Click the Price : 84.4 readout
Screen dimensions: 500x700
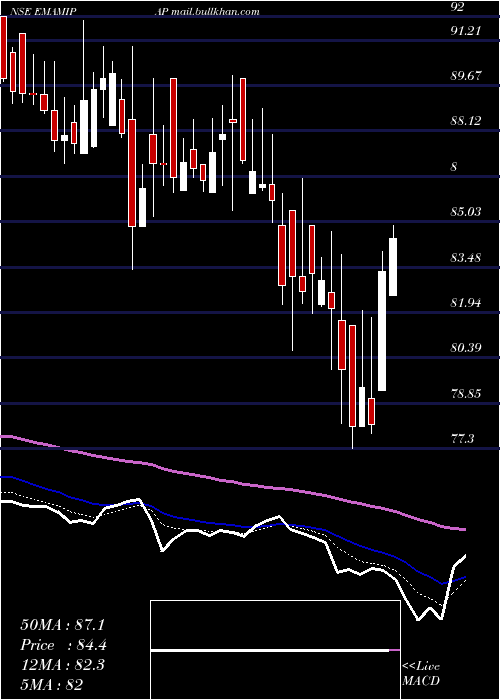(x=63, y=645)
